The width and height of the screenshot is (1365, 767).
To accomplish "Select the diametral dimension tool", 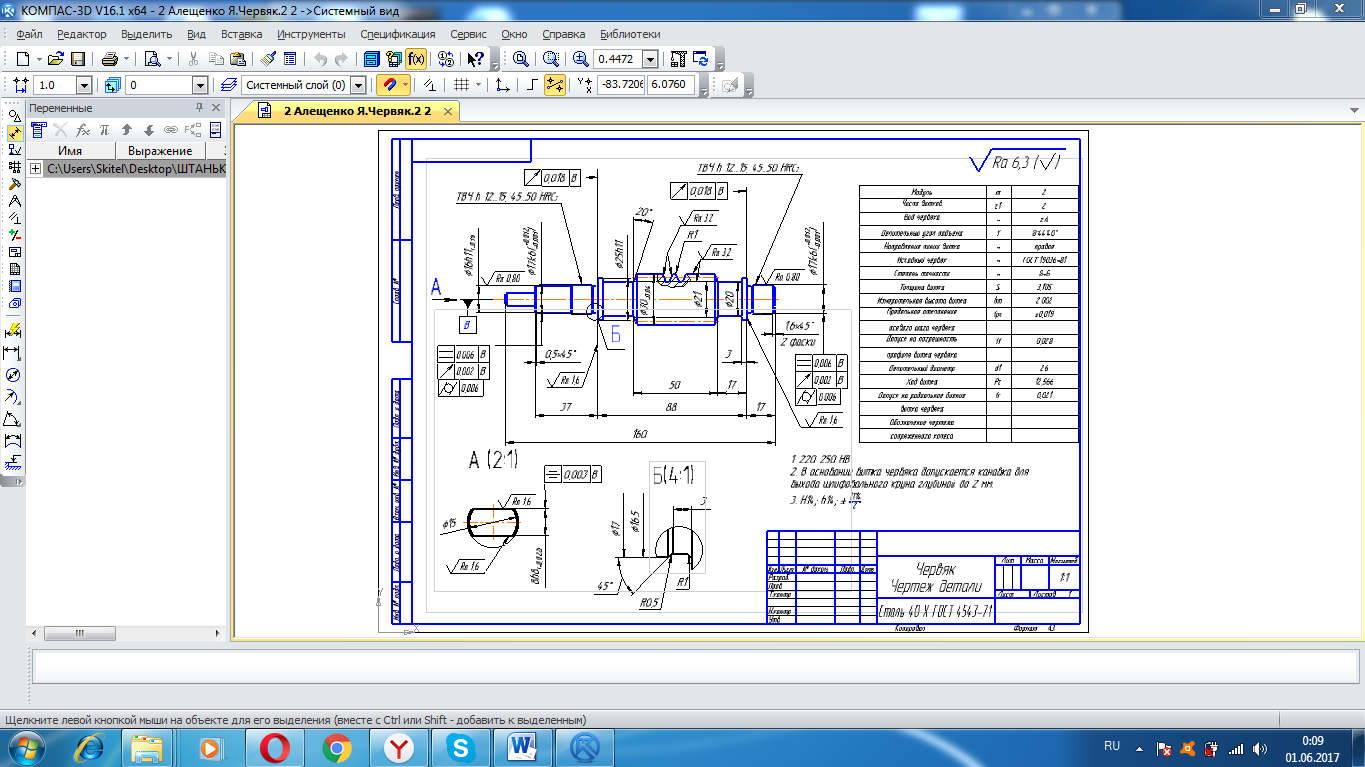I will [14, 375].
